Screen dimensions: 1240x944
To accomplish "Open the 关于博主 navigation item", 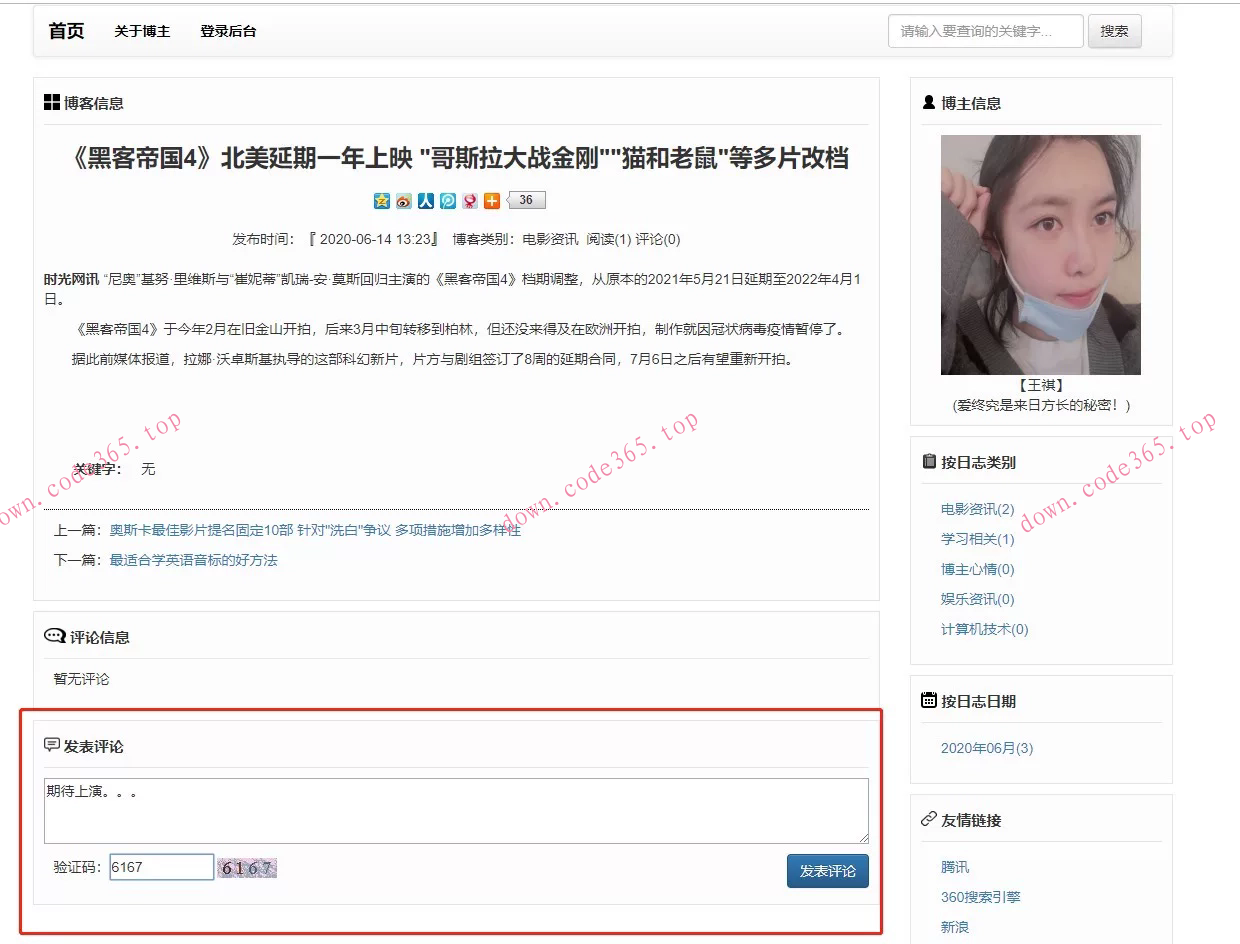I will click(x=141, y=31).
